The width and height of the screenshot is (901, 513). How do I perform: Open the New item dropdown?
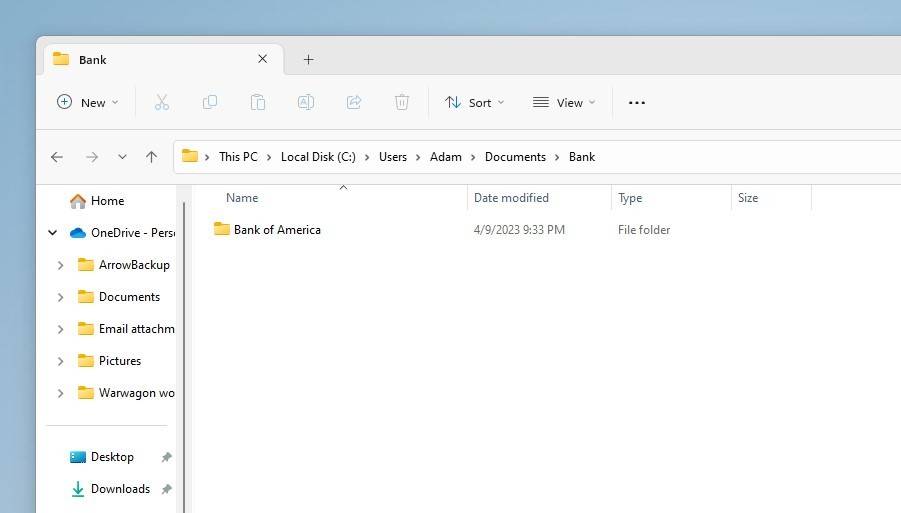click(x=87, y=103)
